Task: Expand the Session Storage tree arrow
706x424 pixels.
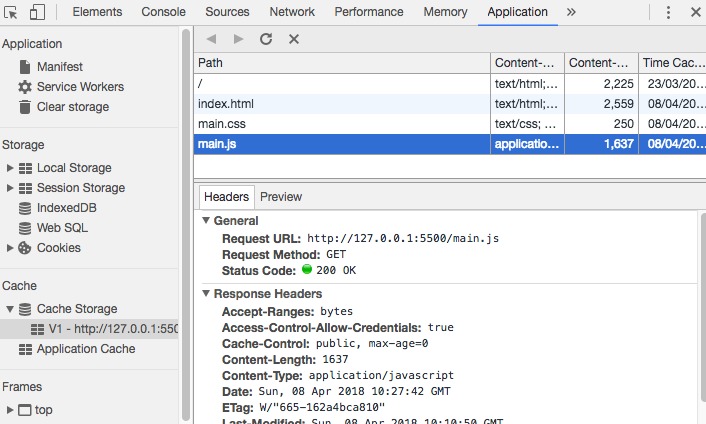Action: [9, 188]
